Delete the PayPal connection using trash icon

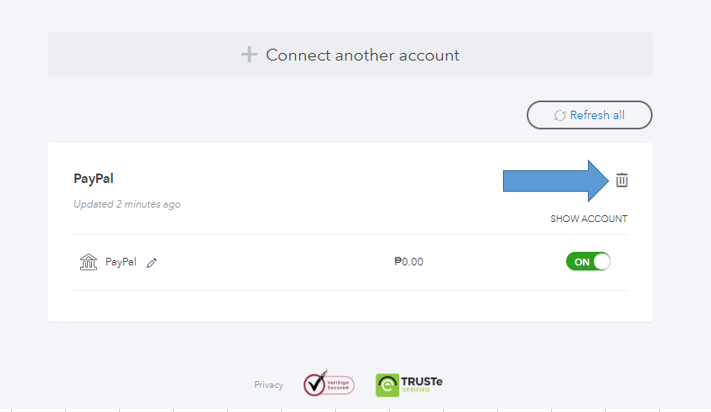click(x=622, y=180)
